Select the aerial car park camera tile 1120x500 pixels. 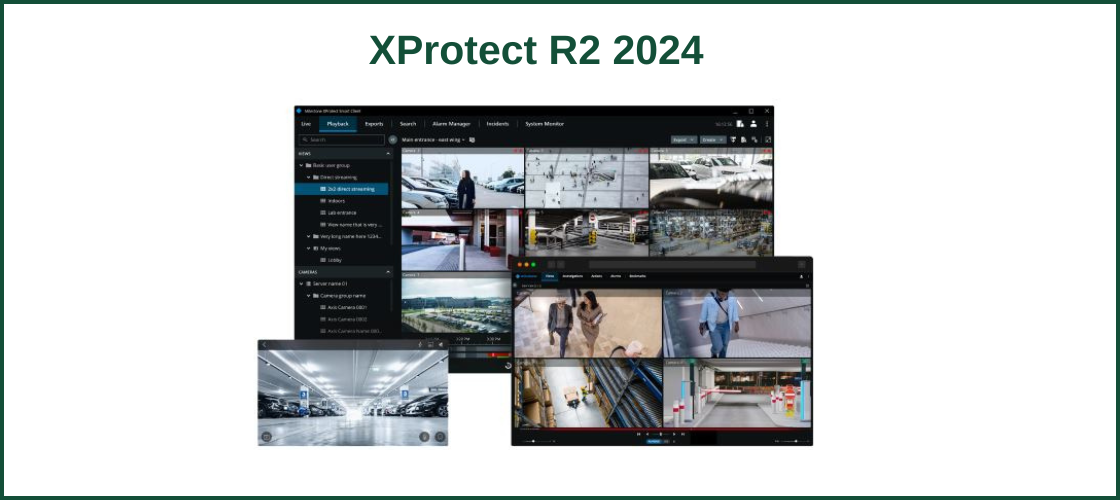point(456,303)
